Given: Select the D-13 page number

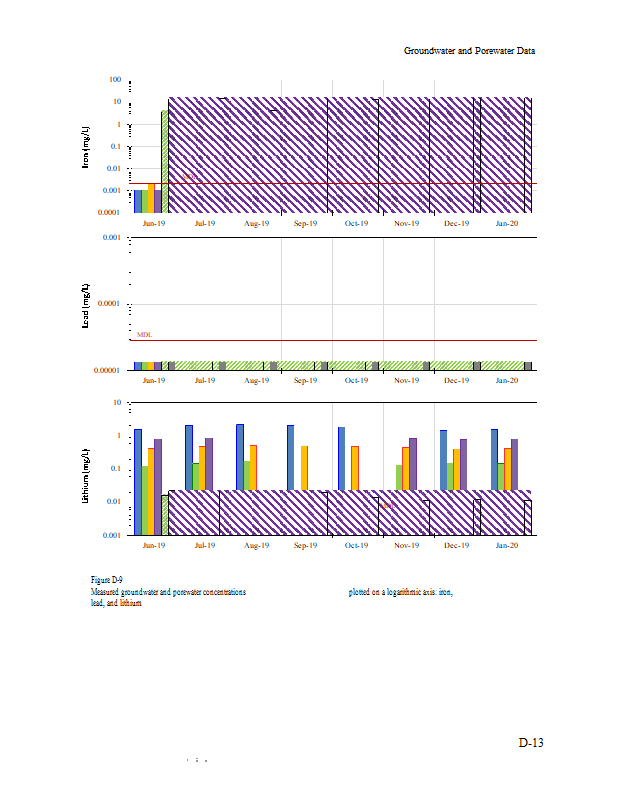Looking at the screenshot, I should 530,743.
